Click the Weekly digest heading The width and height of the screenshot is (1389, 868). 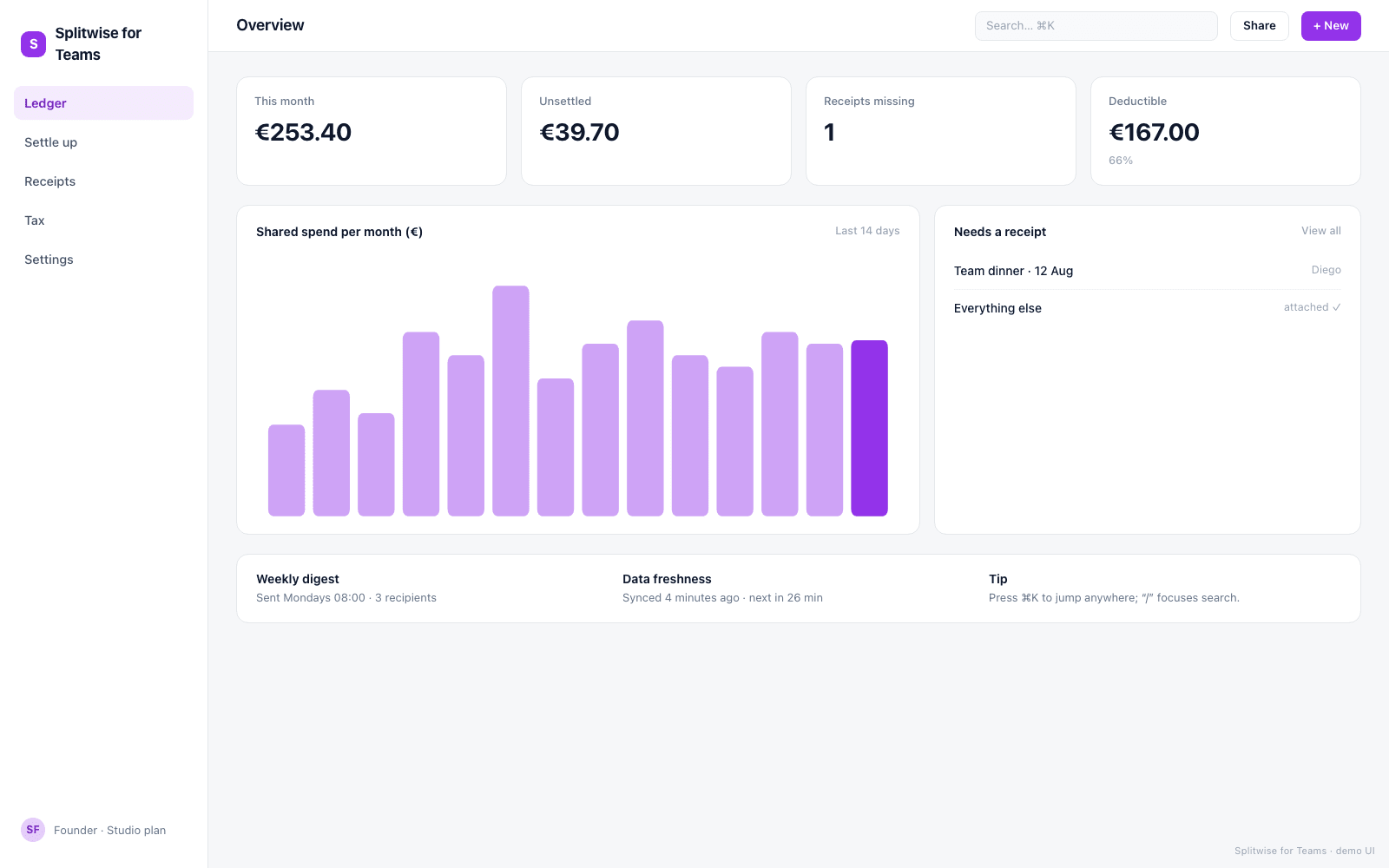[298, 579]
